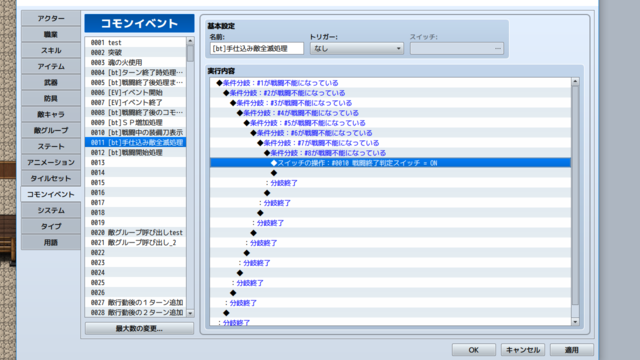Select the 条件分岐 #2が戦闘不能 command line
This screenshot has height=360, width=640.
coord(391,93)
